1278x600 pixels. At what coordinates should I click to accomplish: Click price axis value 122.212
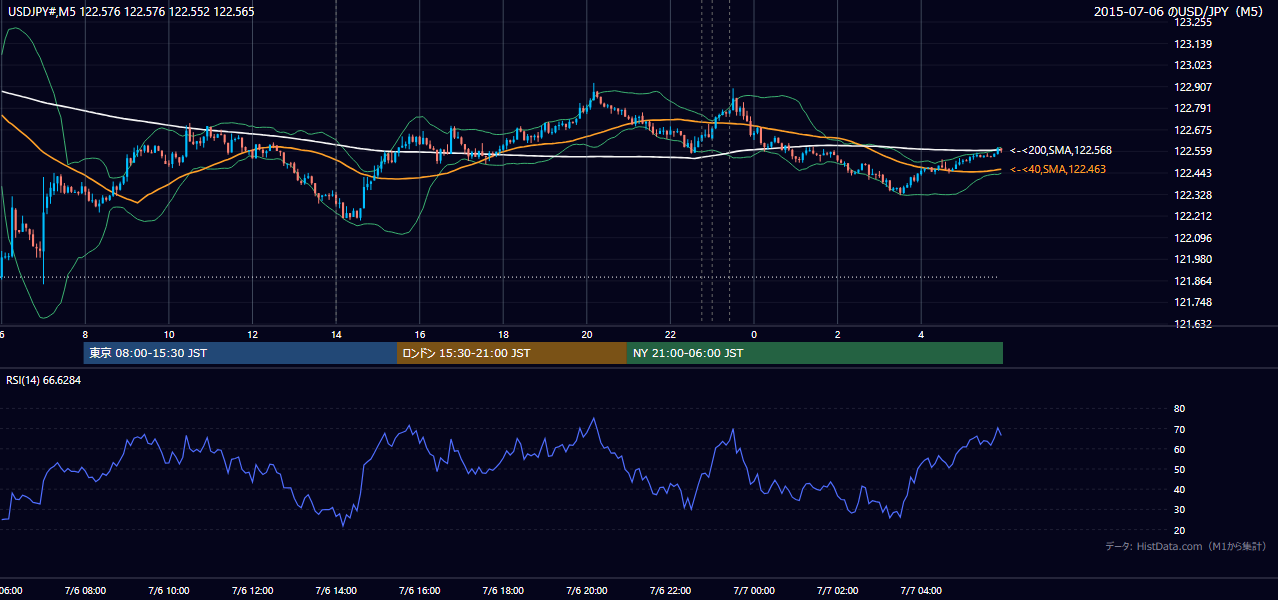click(x=1194, y=216)
